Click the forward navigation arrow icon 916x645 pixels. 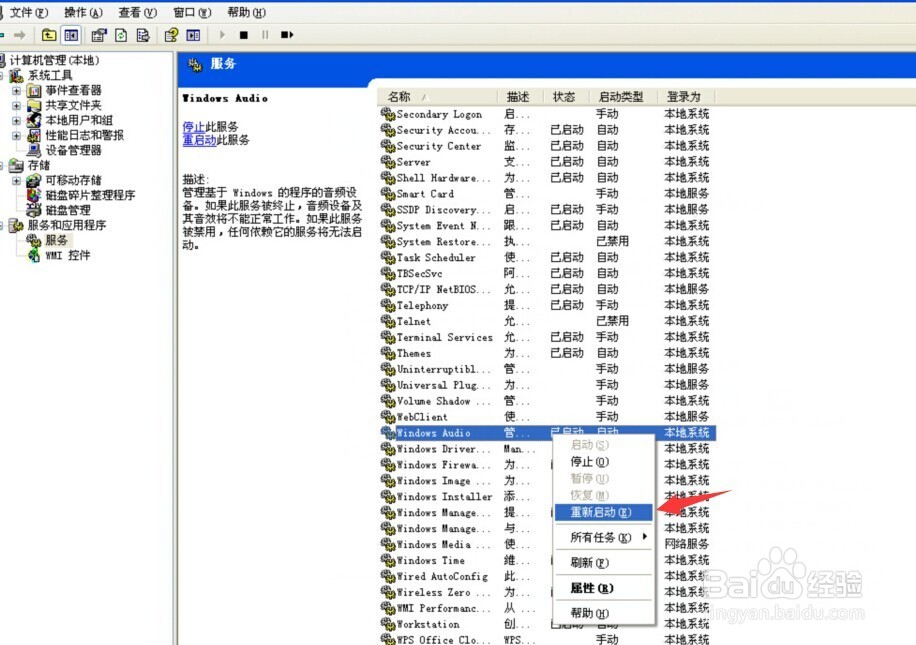point(22,36)
